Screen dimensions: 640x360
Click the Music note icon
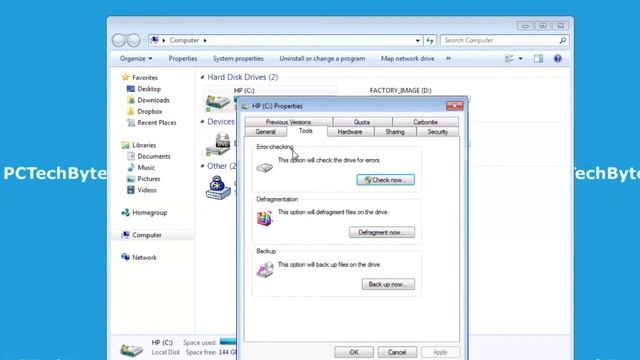pyautogui.click(x=131, y=167)
